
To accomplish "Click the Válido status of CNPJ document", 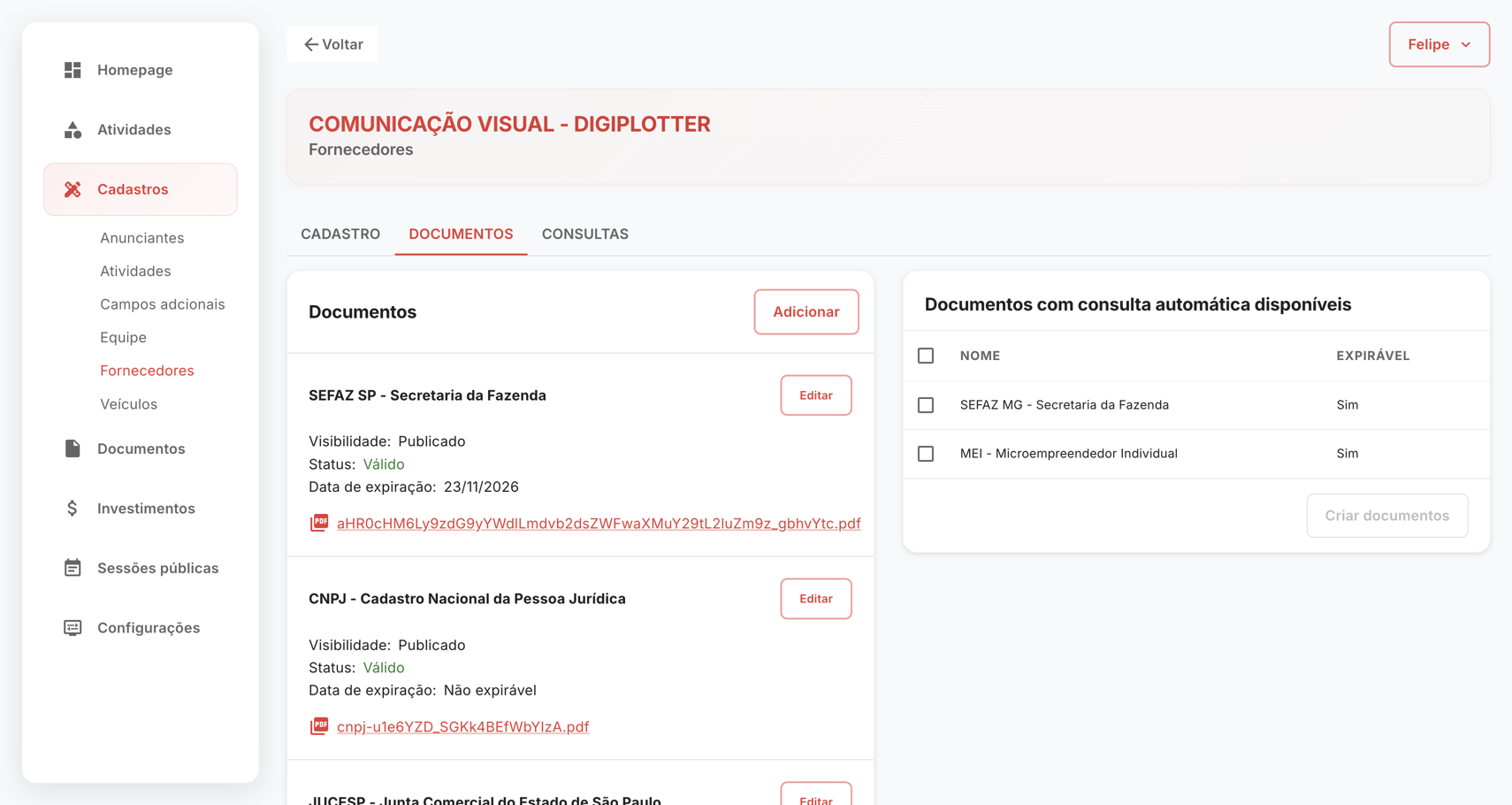I will click(384, 668).
